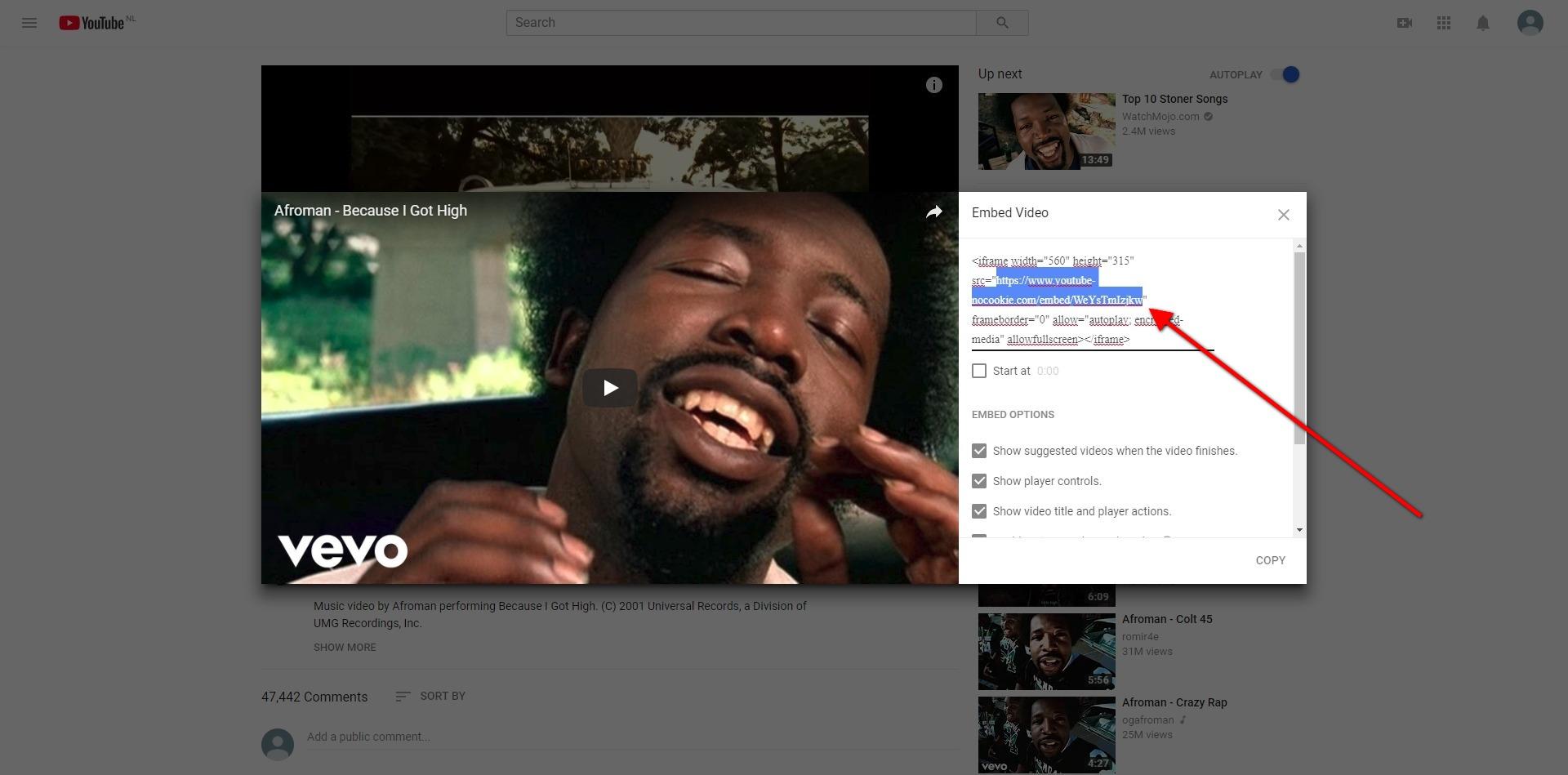Click the commenter avatar icon
Screen dimensions: 1568x775
tap(278, 745)
